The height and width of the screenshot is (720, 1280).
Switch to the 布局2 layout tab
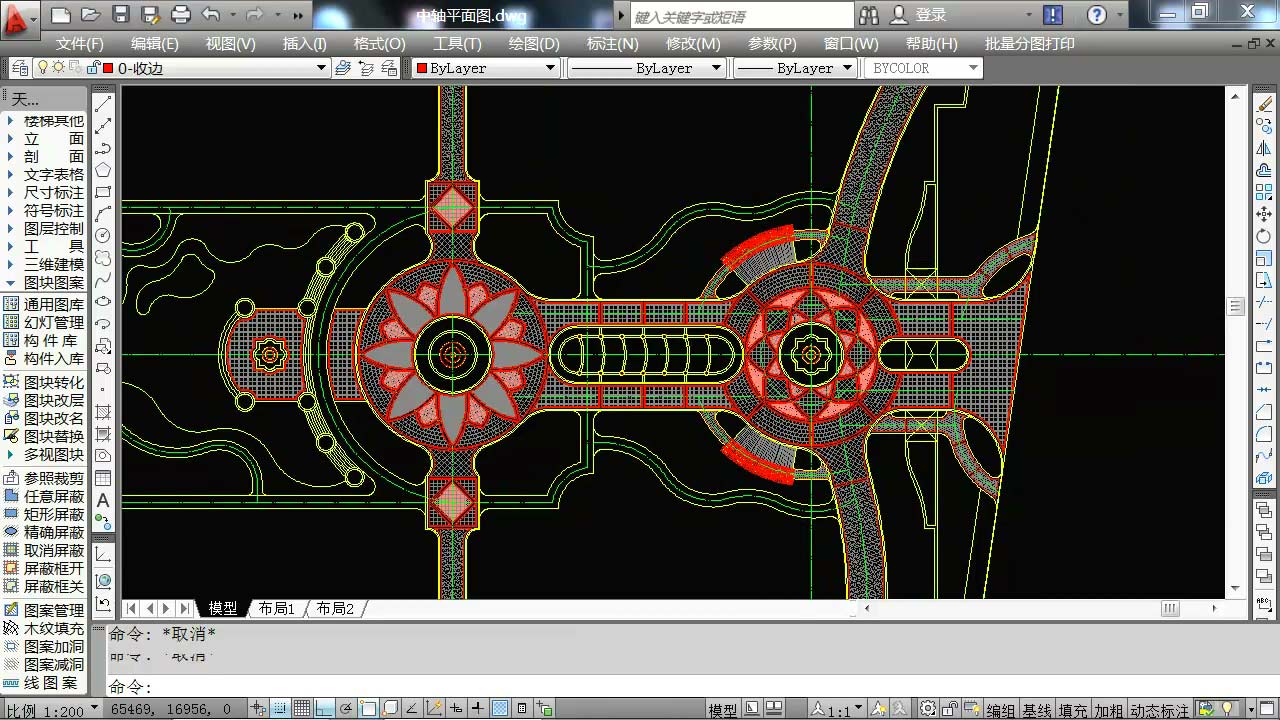point(335,608)
